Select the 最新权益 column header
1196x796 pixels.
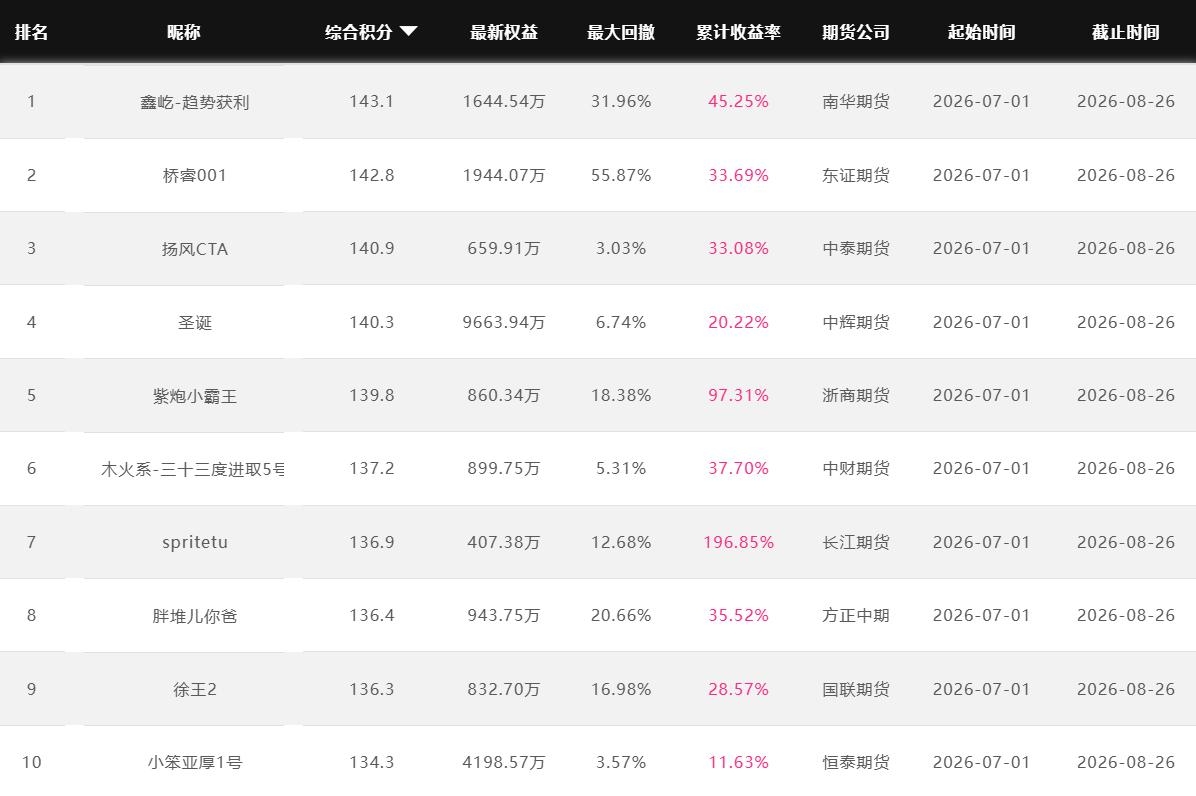coord(504,32)
